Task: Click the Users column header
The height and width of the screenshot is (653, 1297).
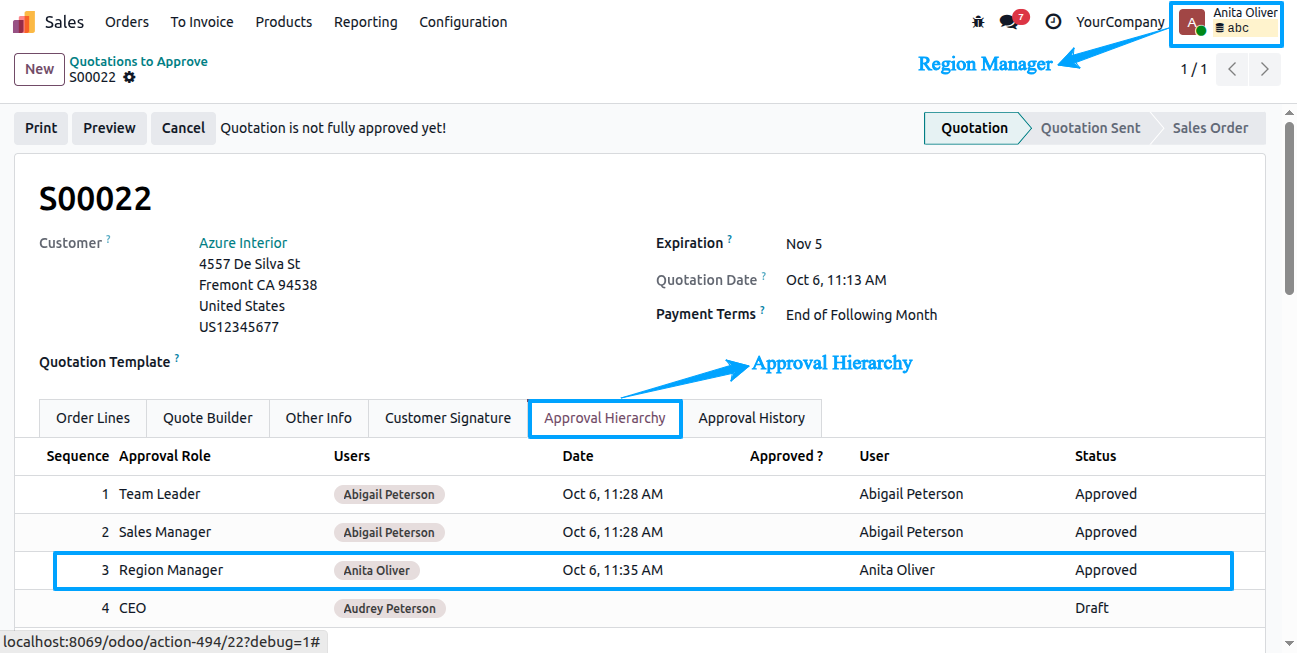Action: 352,456
